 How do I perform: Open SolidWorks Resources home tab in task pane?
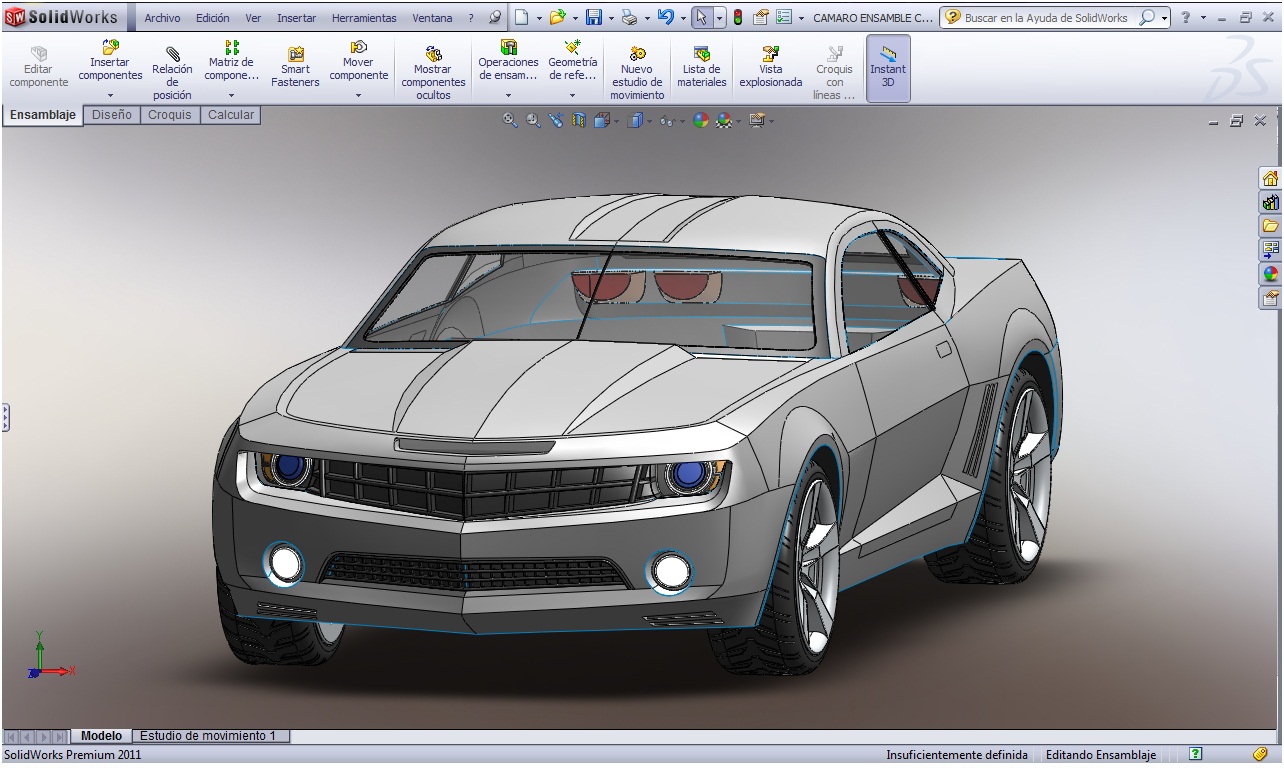1270,178
